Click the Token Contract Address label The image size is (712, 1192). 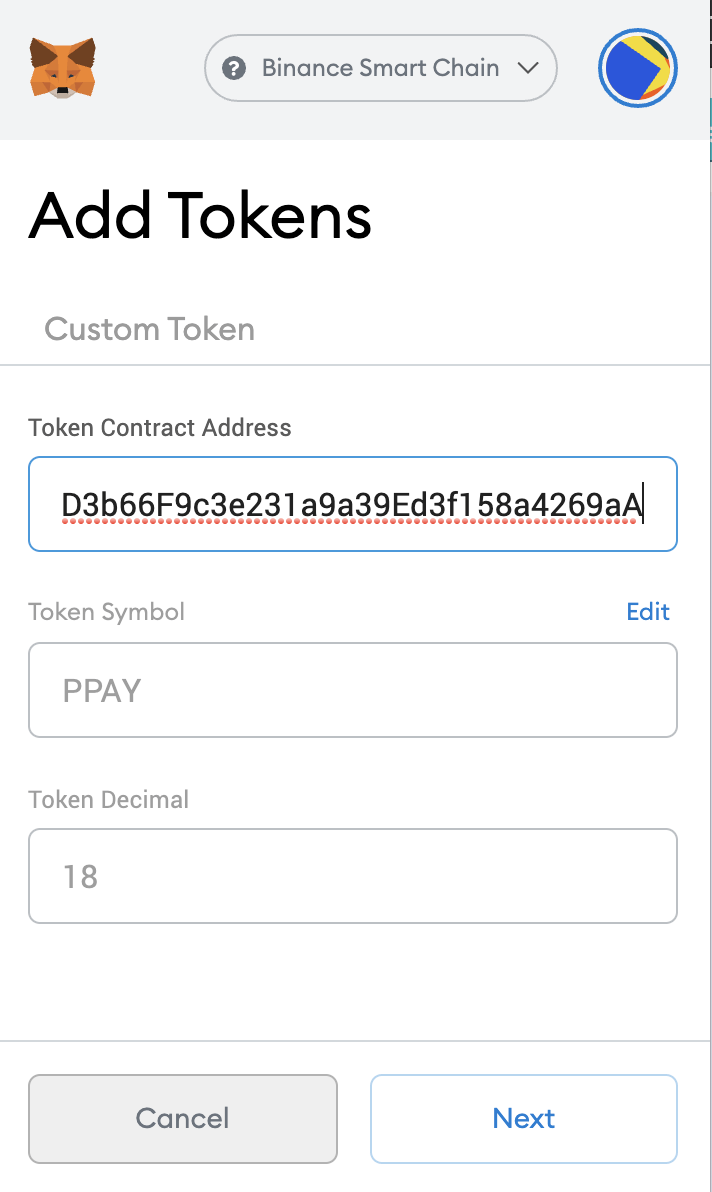[x=159, y=428]
